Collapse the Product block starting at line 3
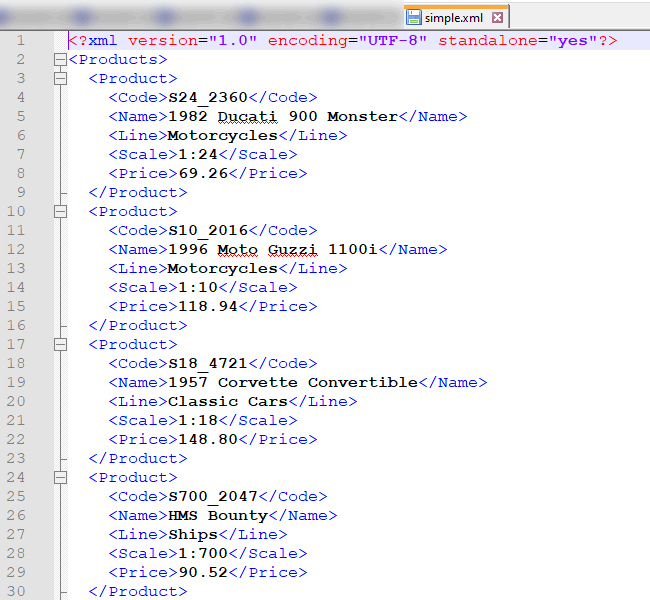The height and width of the screenshot is (600, 650). point(60,79)
